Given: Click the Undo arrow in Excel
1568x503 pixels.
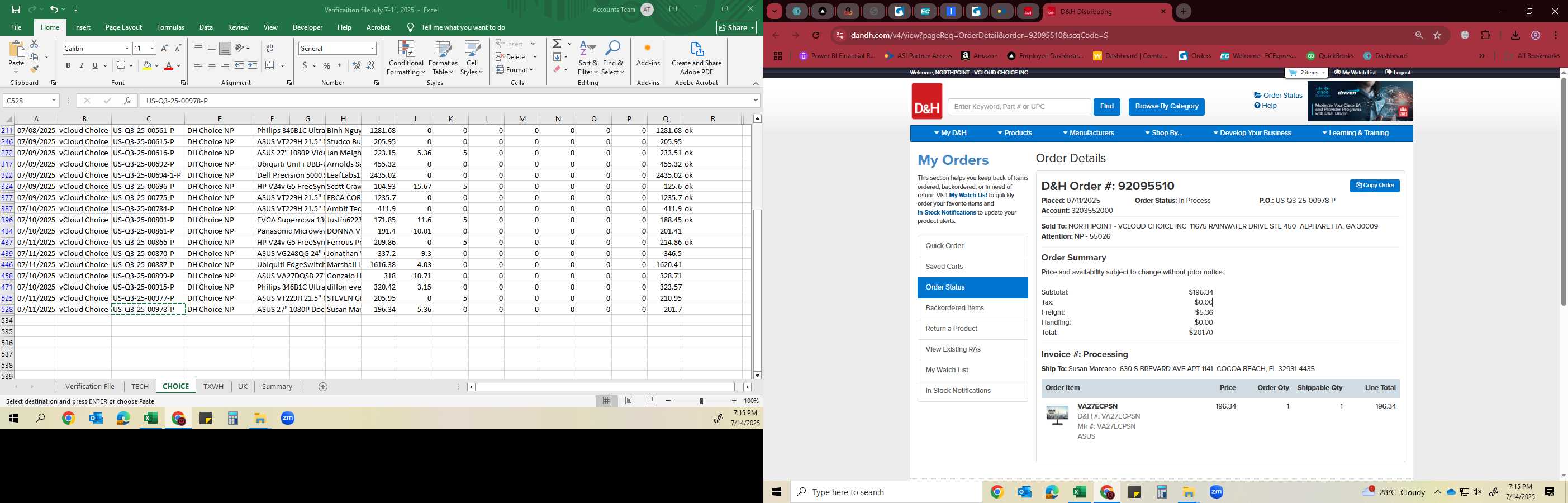Looking at the screenshot, I should pyautogui.click(x=54, y=9).
